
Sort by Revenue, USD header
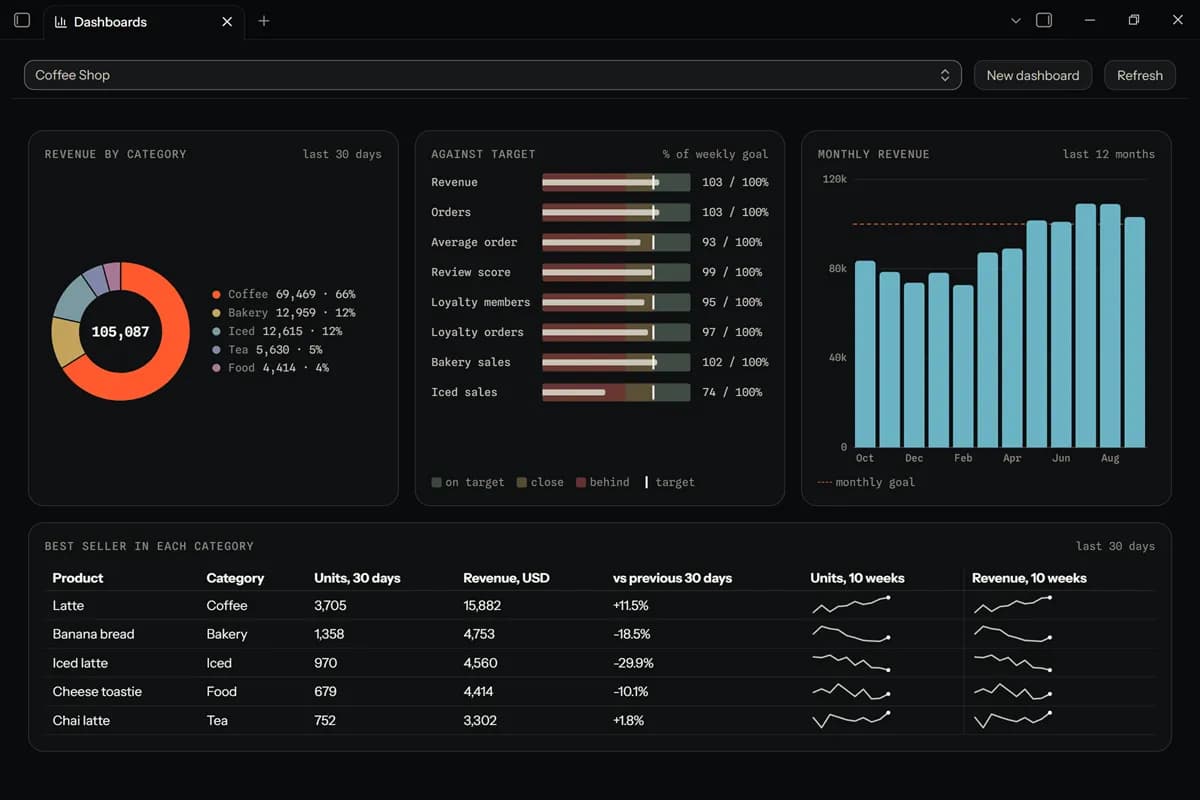pyautogui.click(x=506, y=578)
